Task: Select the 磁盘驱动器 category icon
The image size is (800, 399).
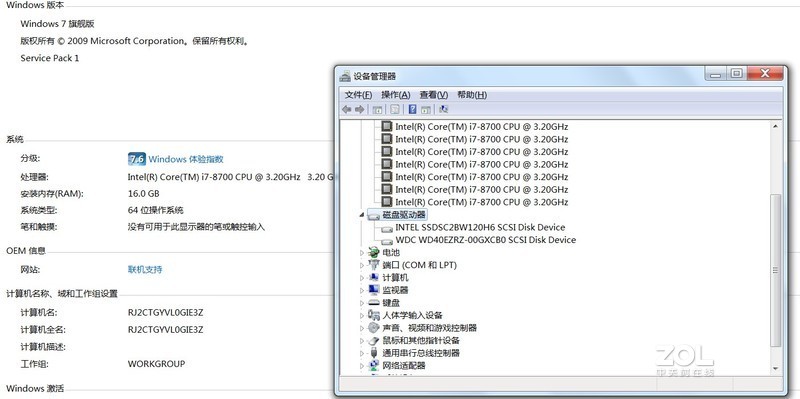Action: [x=374, y=215]
